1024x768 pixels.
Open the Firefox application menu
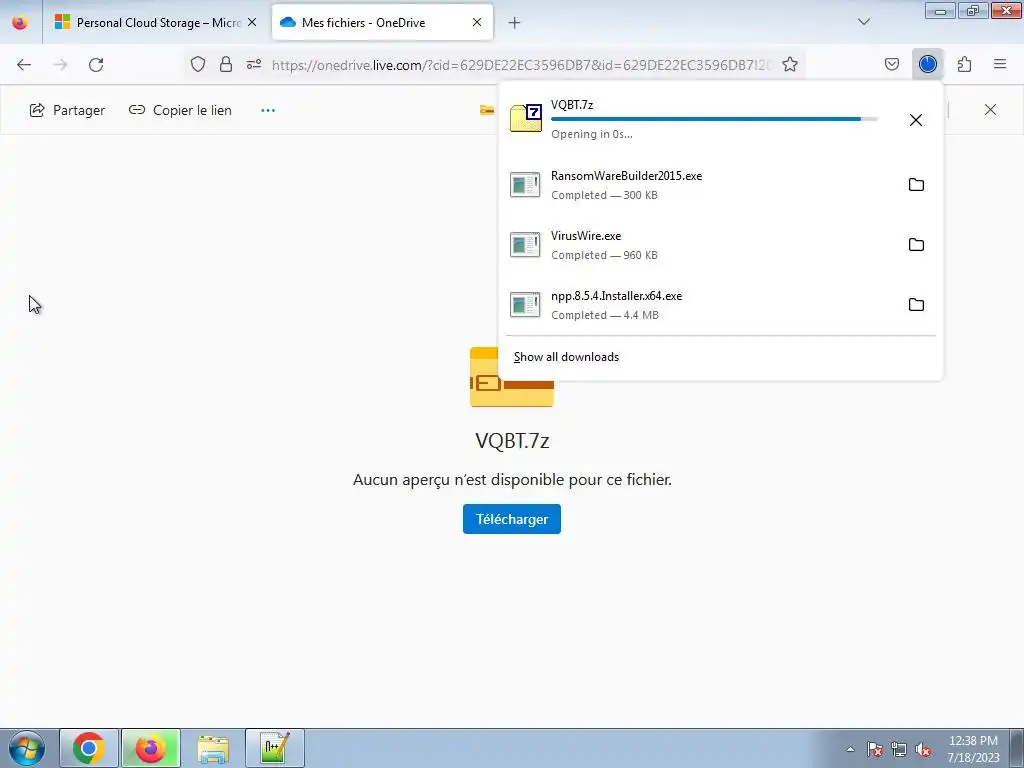tap(1000, 64)
